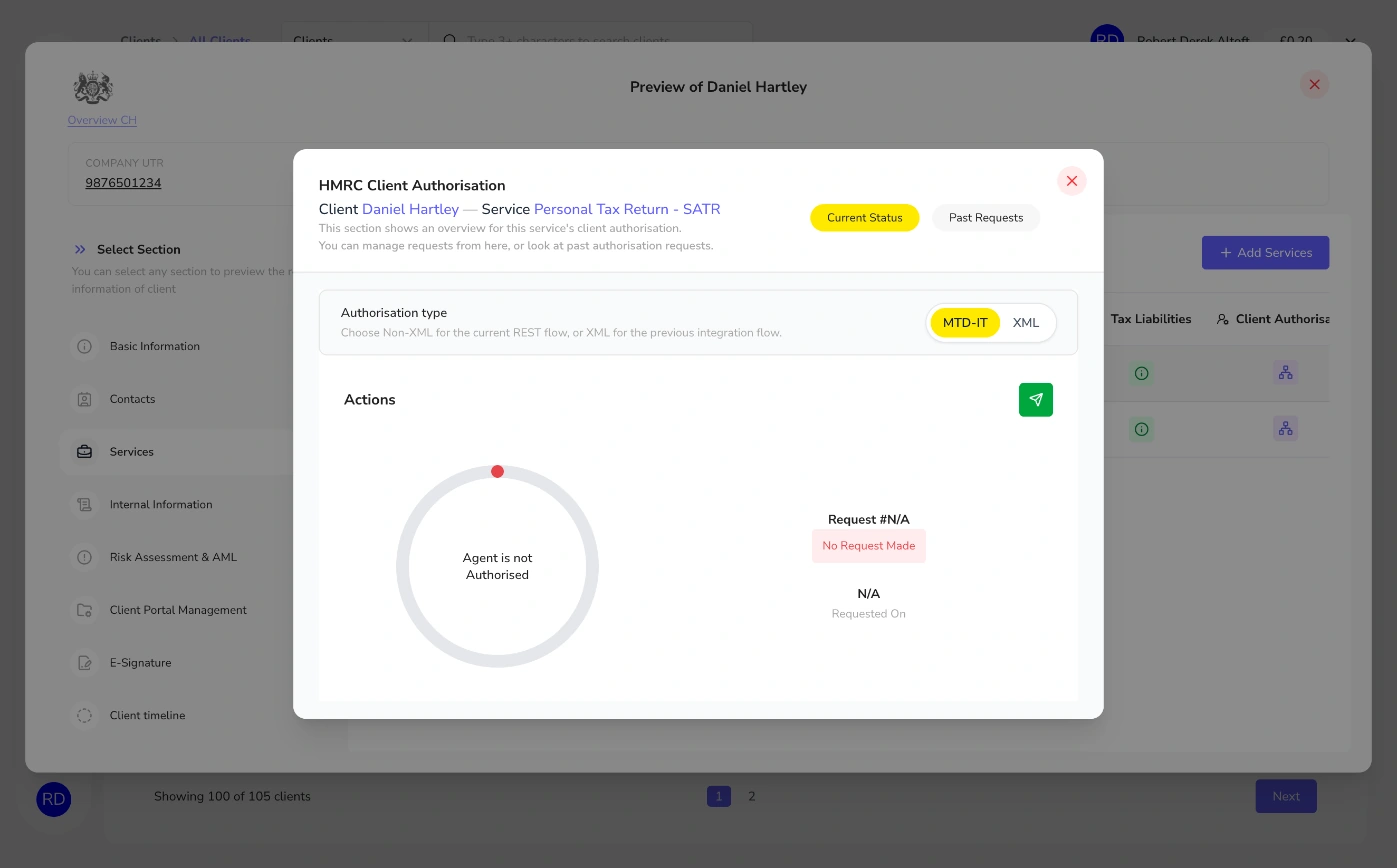Click first row tax liabilities info icon
This screenshot has height=868, width=1397.
[1141, 374]
